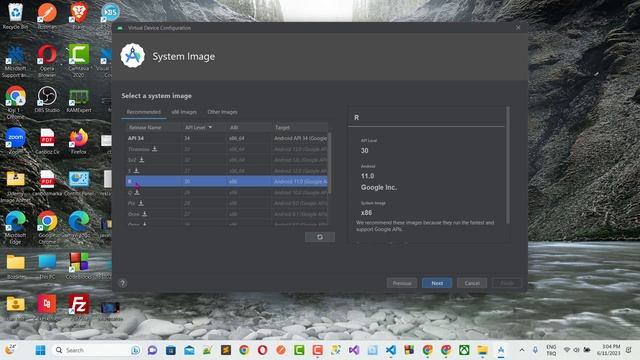The width and height of the screenshot is (640, 360).
Task: Click the ABI column header
Action: click(x=249, y=127)
